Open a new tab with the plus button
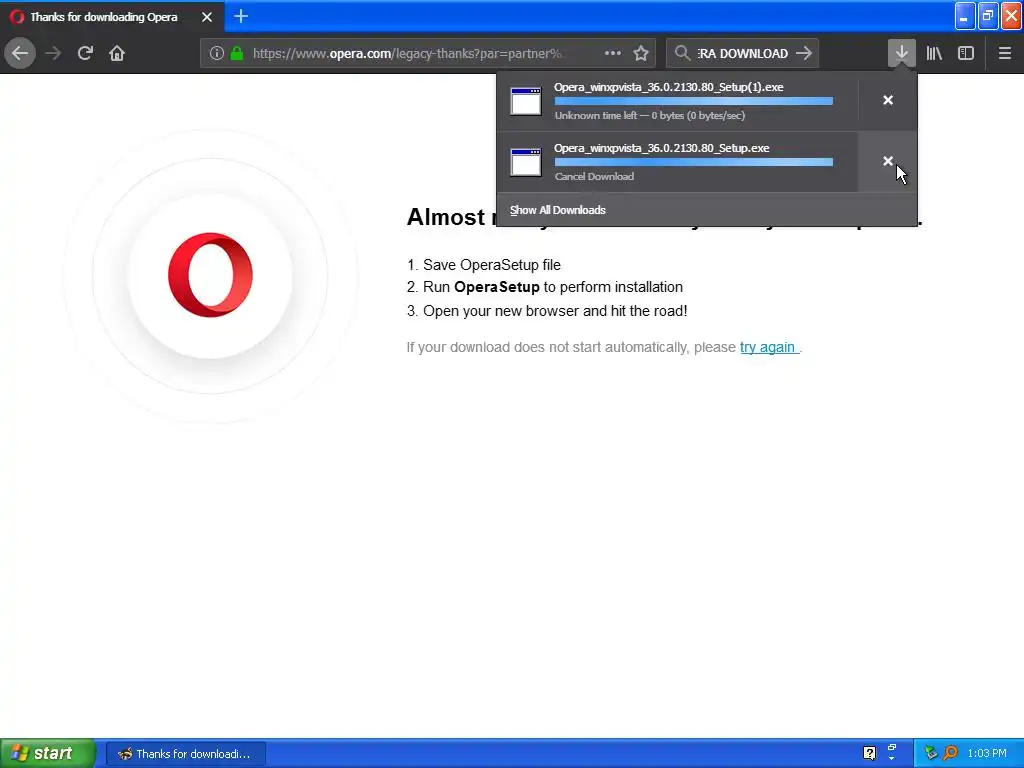This screenshot has width=1024, height=768. coord(241,16)
